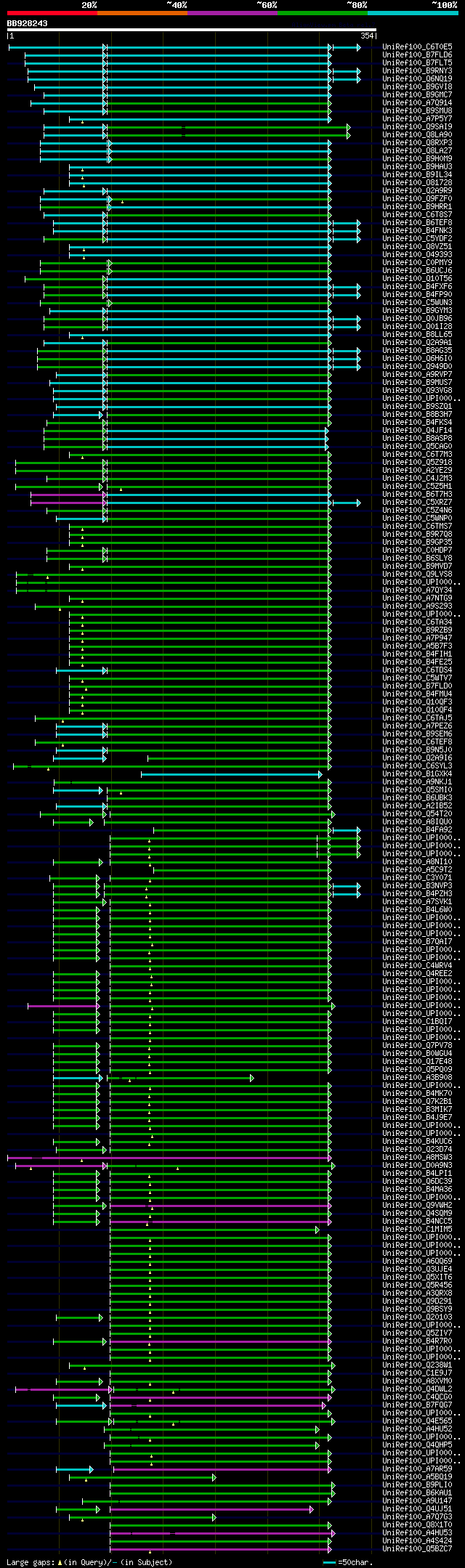This screenshot has height=1568, width=465.
Task: Click the query end position 354
Action: click(367, 36)
